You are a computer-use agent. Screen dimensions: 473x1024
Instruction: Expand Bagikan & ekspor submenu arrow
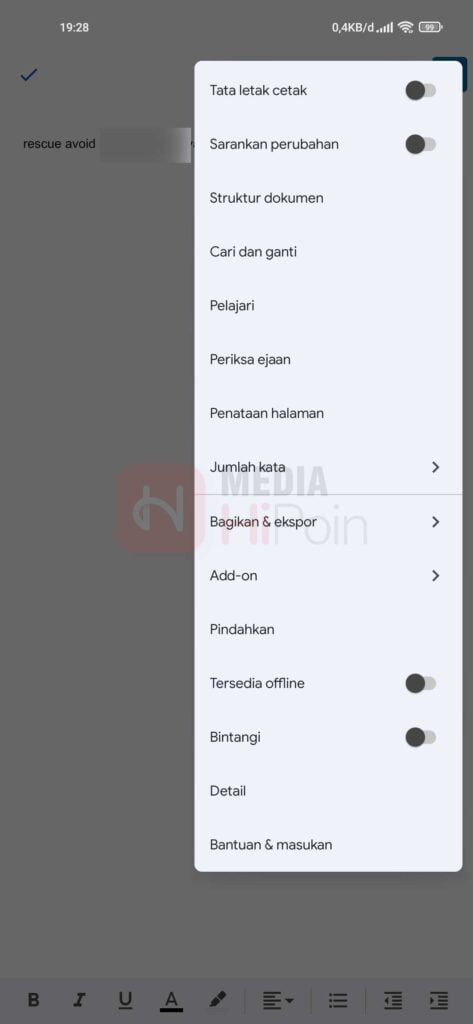click(436, 522)
